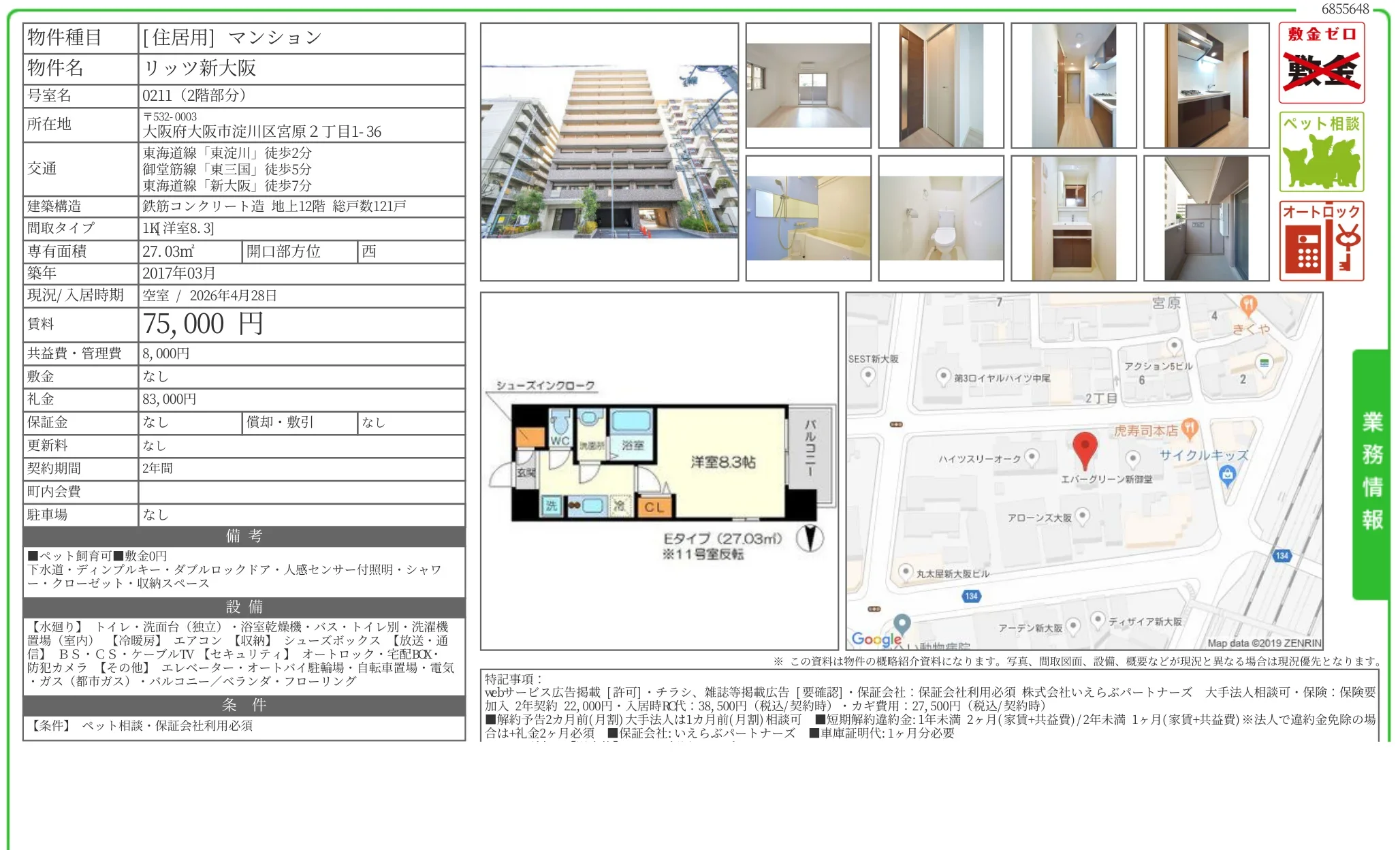The height and width of the screenshot is (850, 1400).
Task: Click the floor plan image
Action: click(658, 471)
